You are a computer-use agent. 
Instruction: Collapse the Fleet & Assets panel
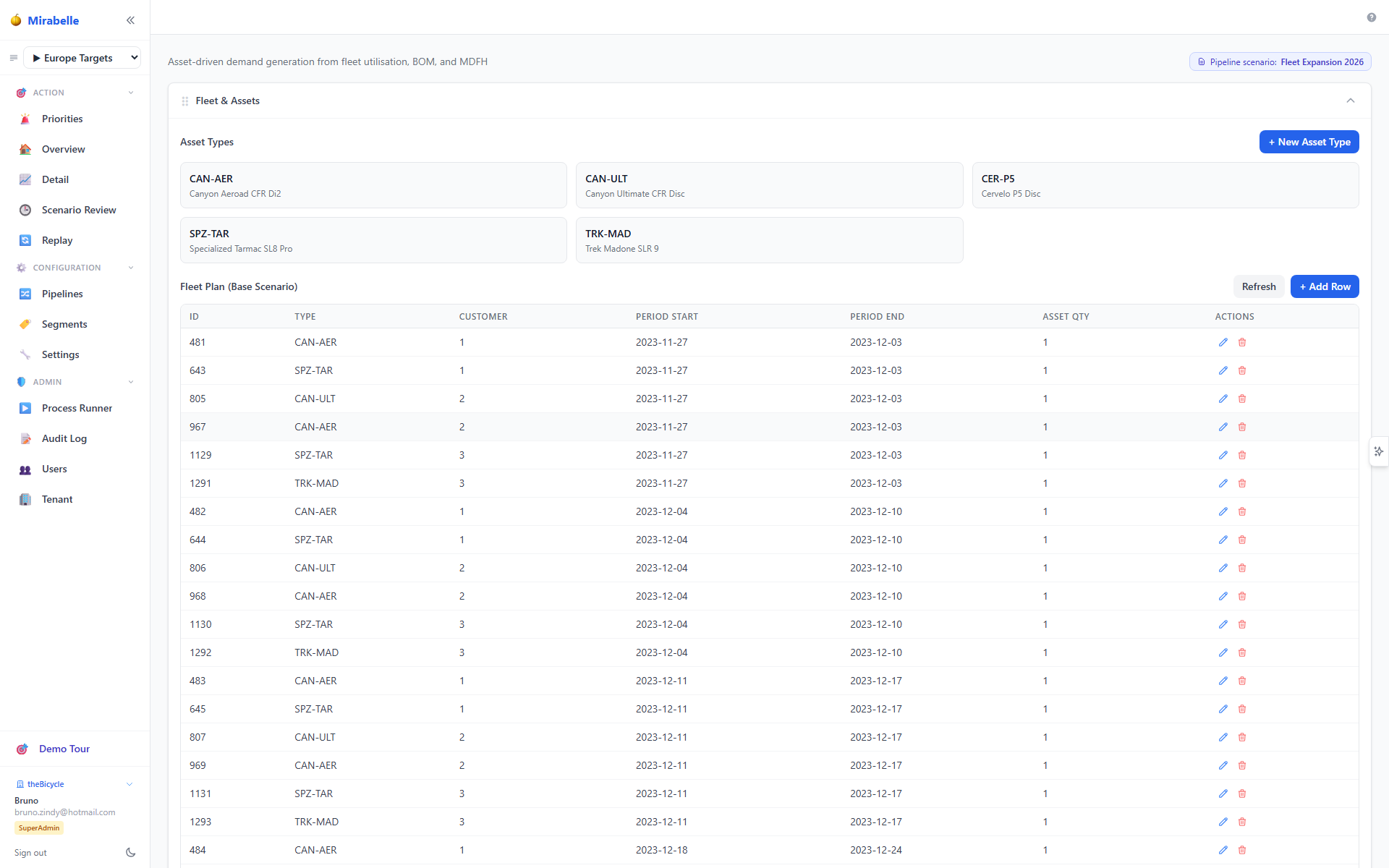point(1350,101)
